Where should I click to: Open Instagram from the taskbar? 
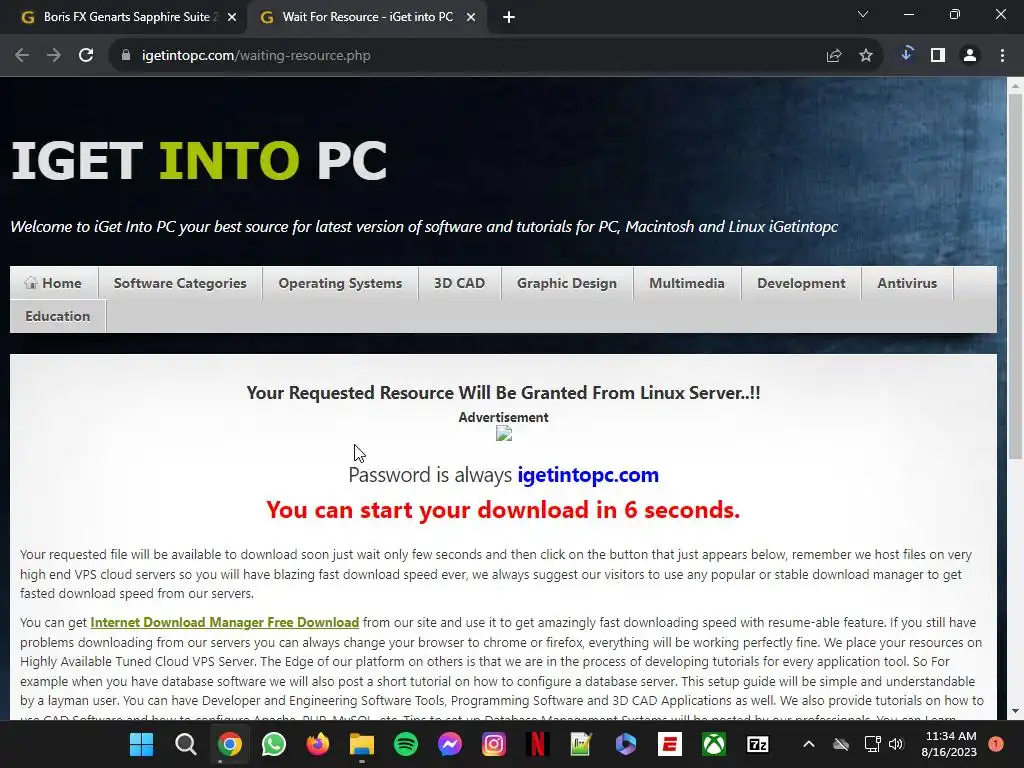point(494,744)
